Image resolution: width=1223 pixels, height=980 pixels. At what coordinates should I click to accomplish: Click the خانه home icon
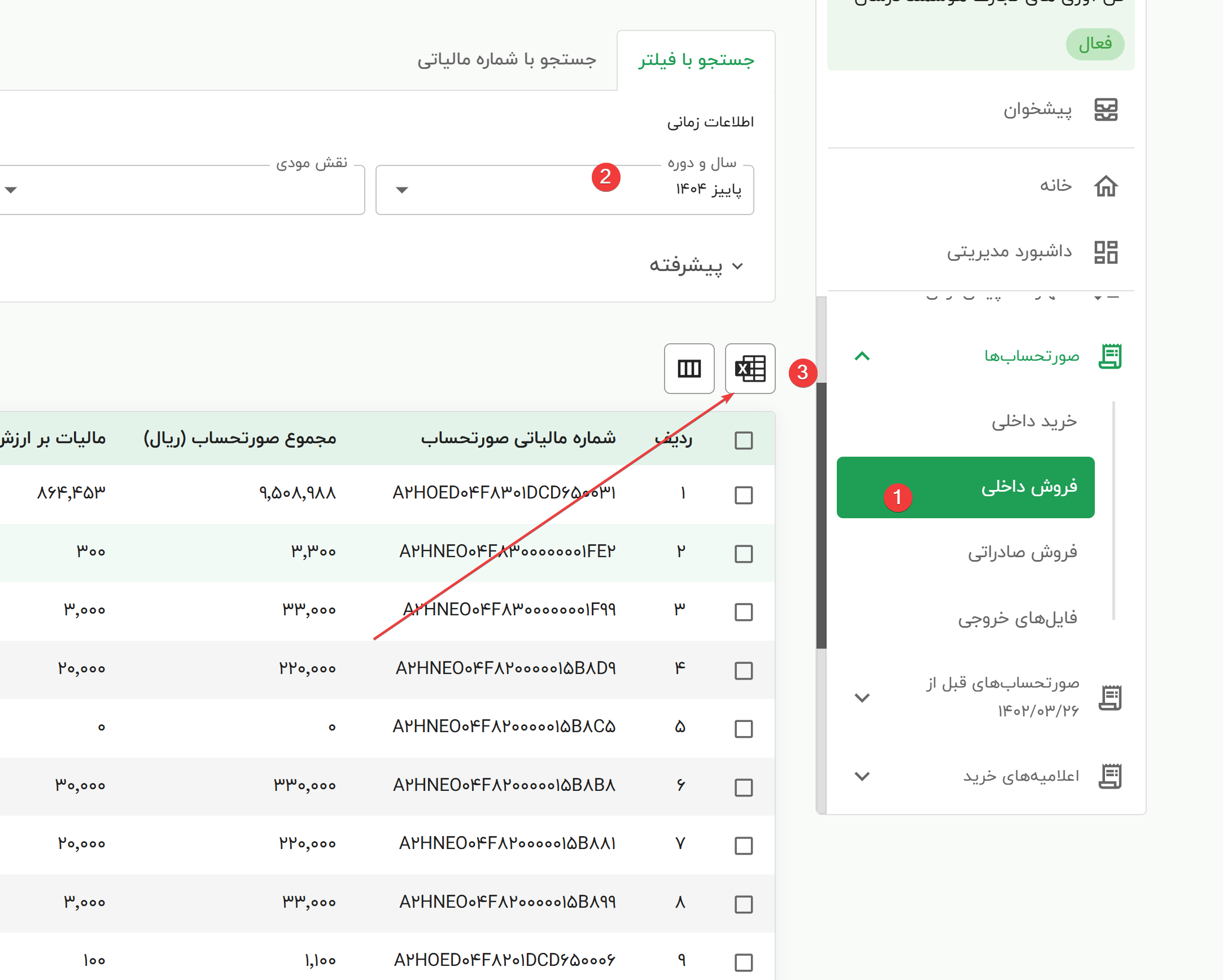click(1105, 186)
